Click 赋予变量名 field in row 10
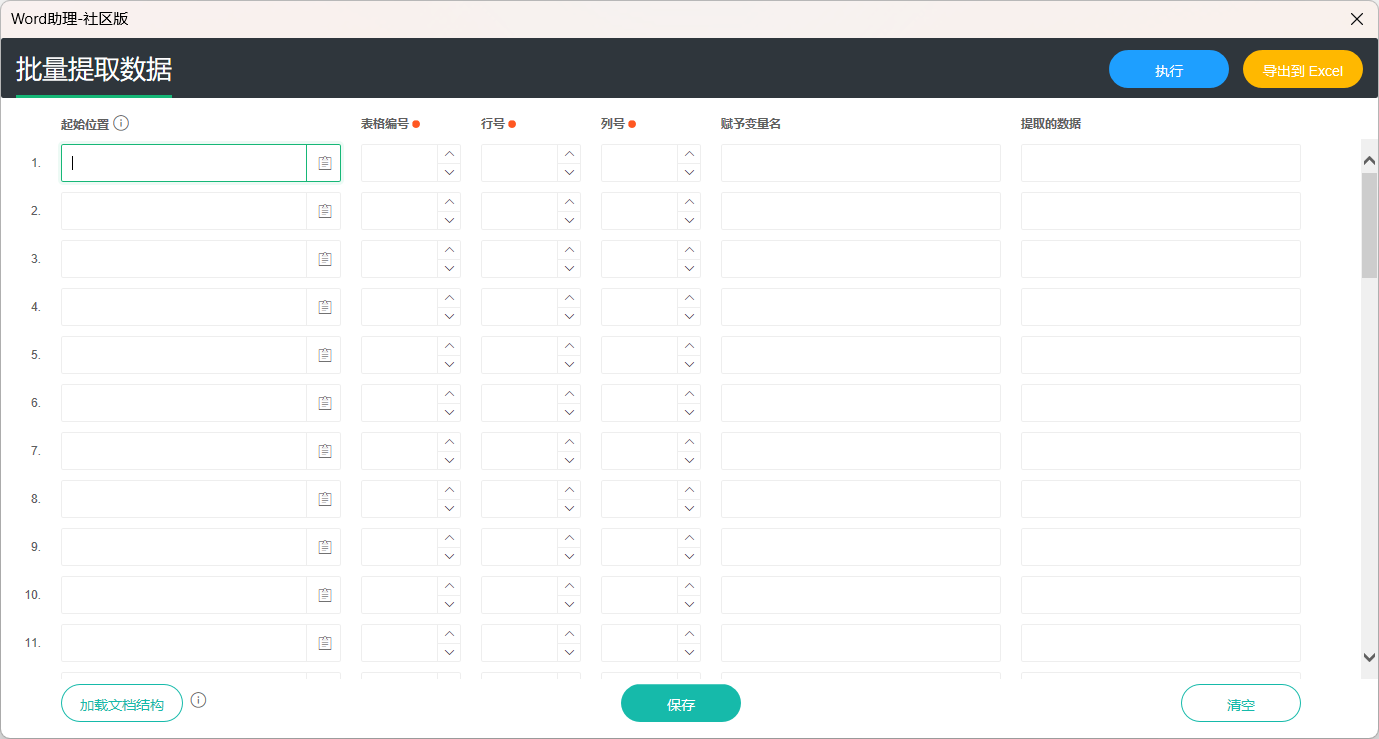The height and width of the screenshot is (739, 1379). (861, 595)
